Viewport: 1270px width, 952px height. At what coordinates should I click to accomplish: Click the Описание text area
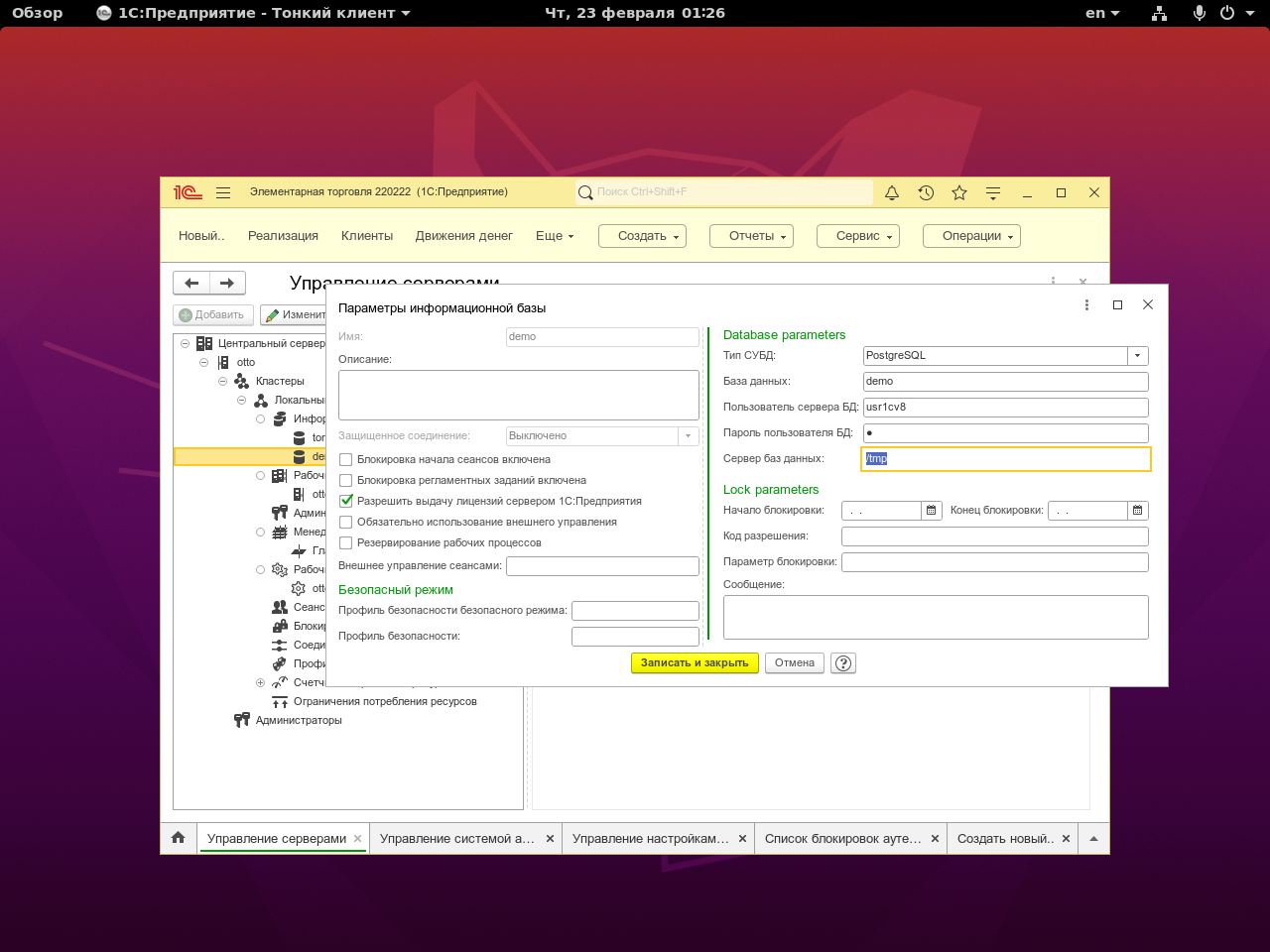(519, 395)
